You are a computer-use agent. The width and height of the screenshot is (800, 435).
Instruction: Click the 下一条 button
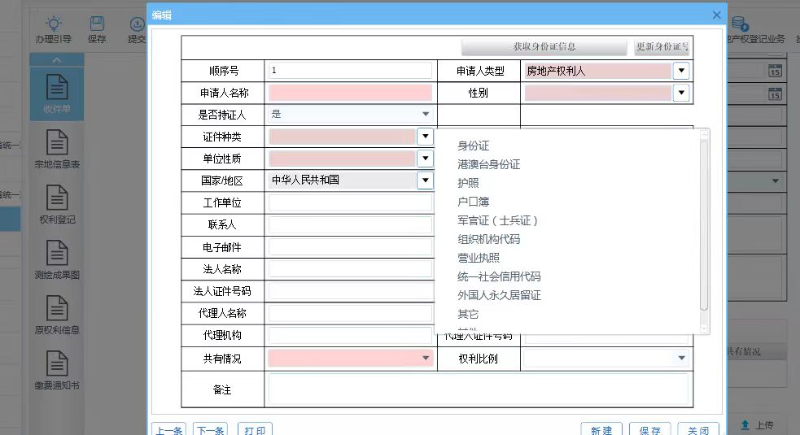tap(210, 430)
